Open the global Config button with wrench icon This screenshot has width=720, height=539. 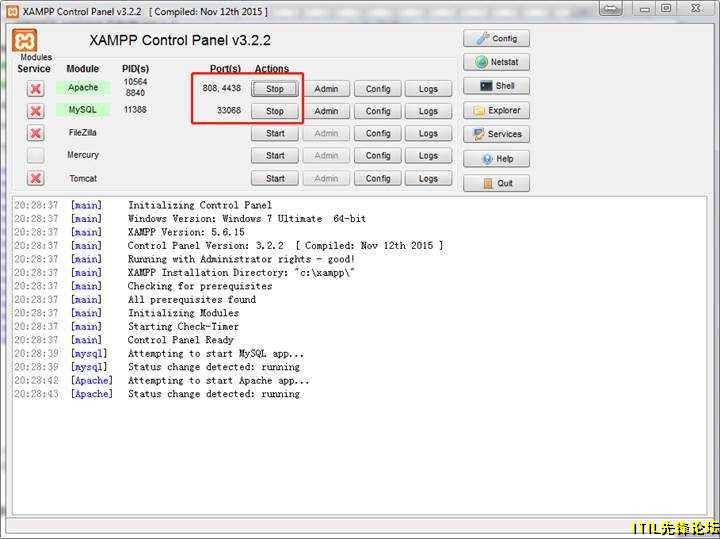496,39
